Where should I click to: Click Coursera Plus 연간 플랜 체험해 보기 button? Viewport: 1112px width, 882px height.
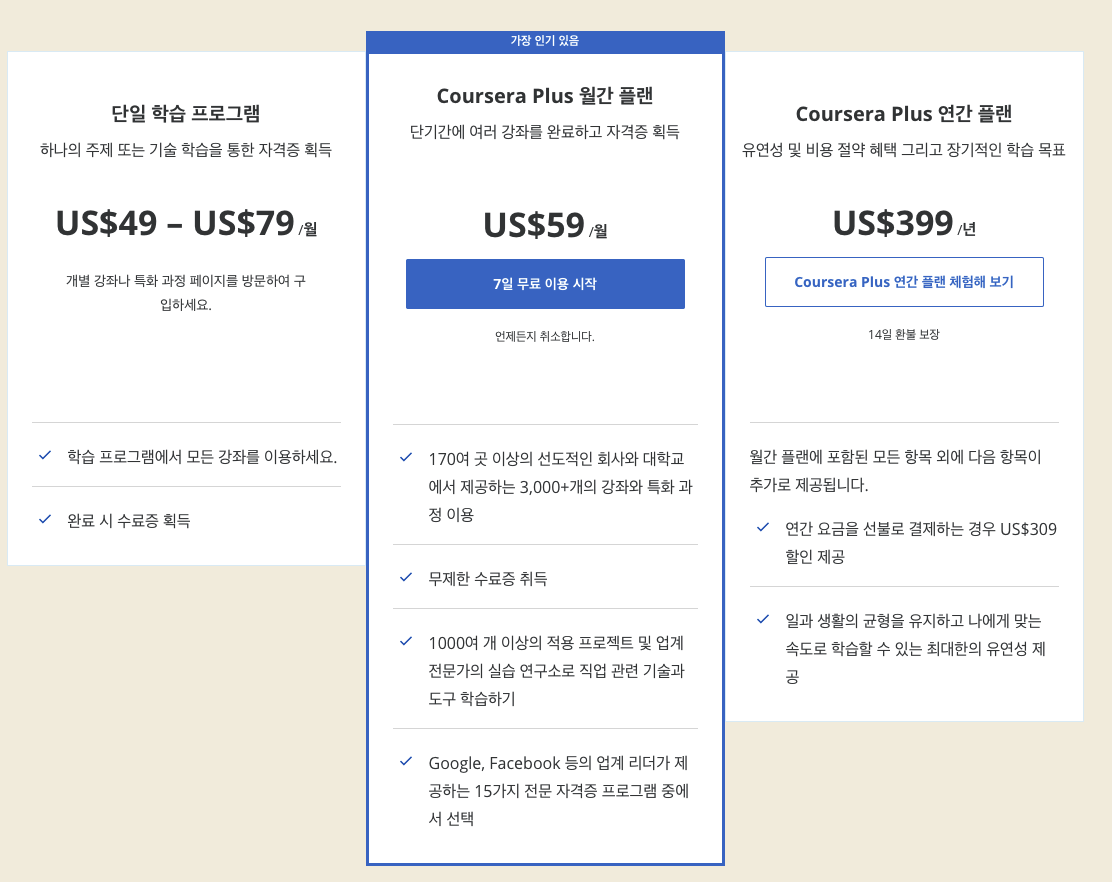click(x=904, y=281)
